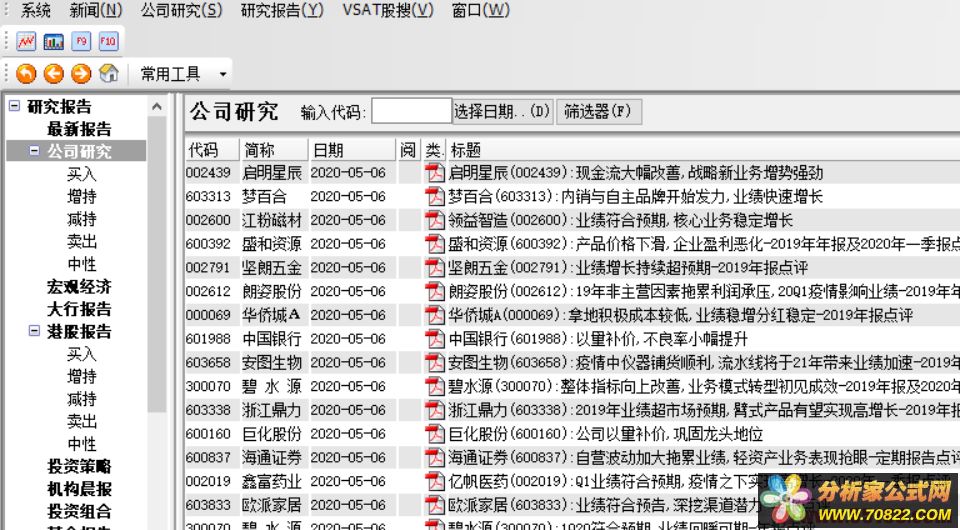This screenshot has height=530, width=960.
Task: Click the 选择日期..(D) button
Action: point(503,112)
